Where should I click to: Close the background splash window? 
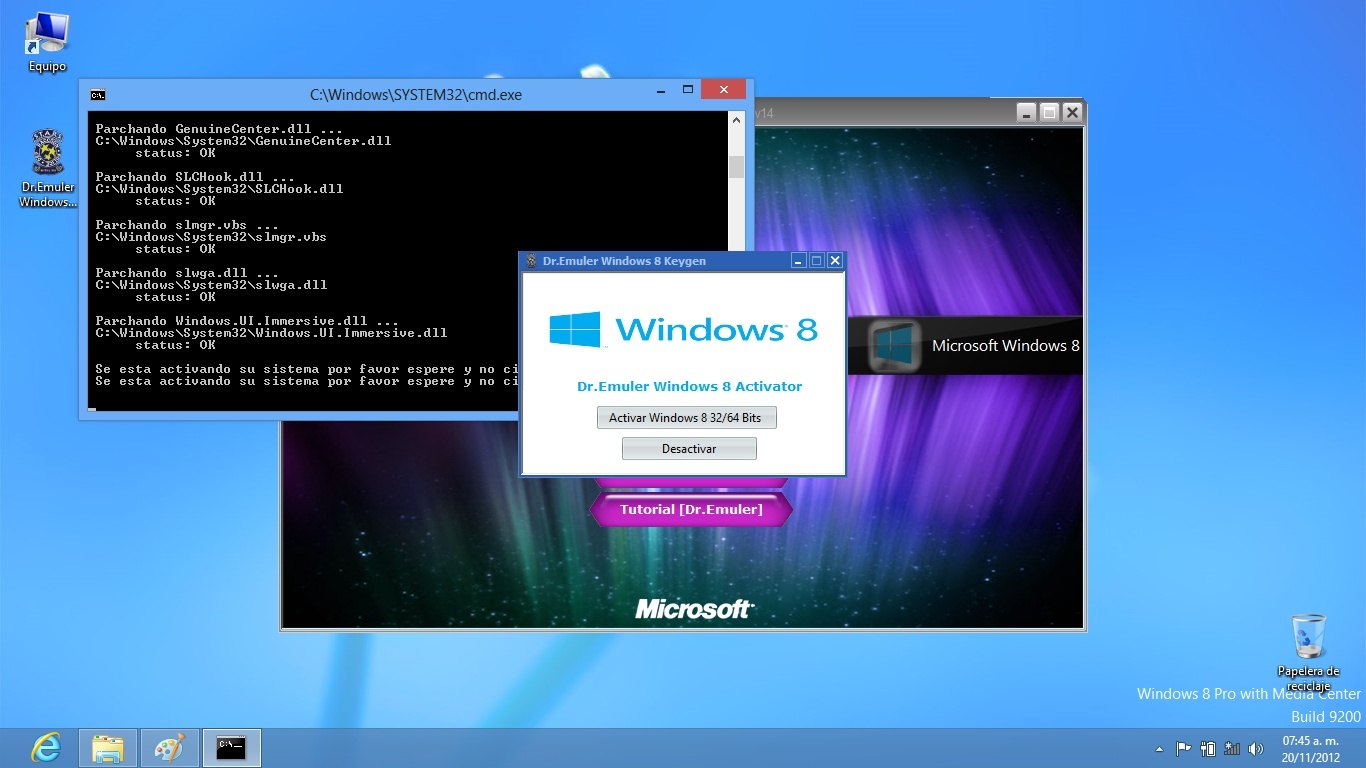(x=1072, y=113)
